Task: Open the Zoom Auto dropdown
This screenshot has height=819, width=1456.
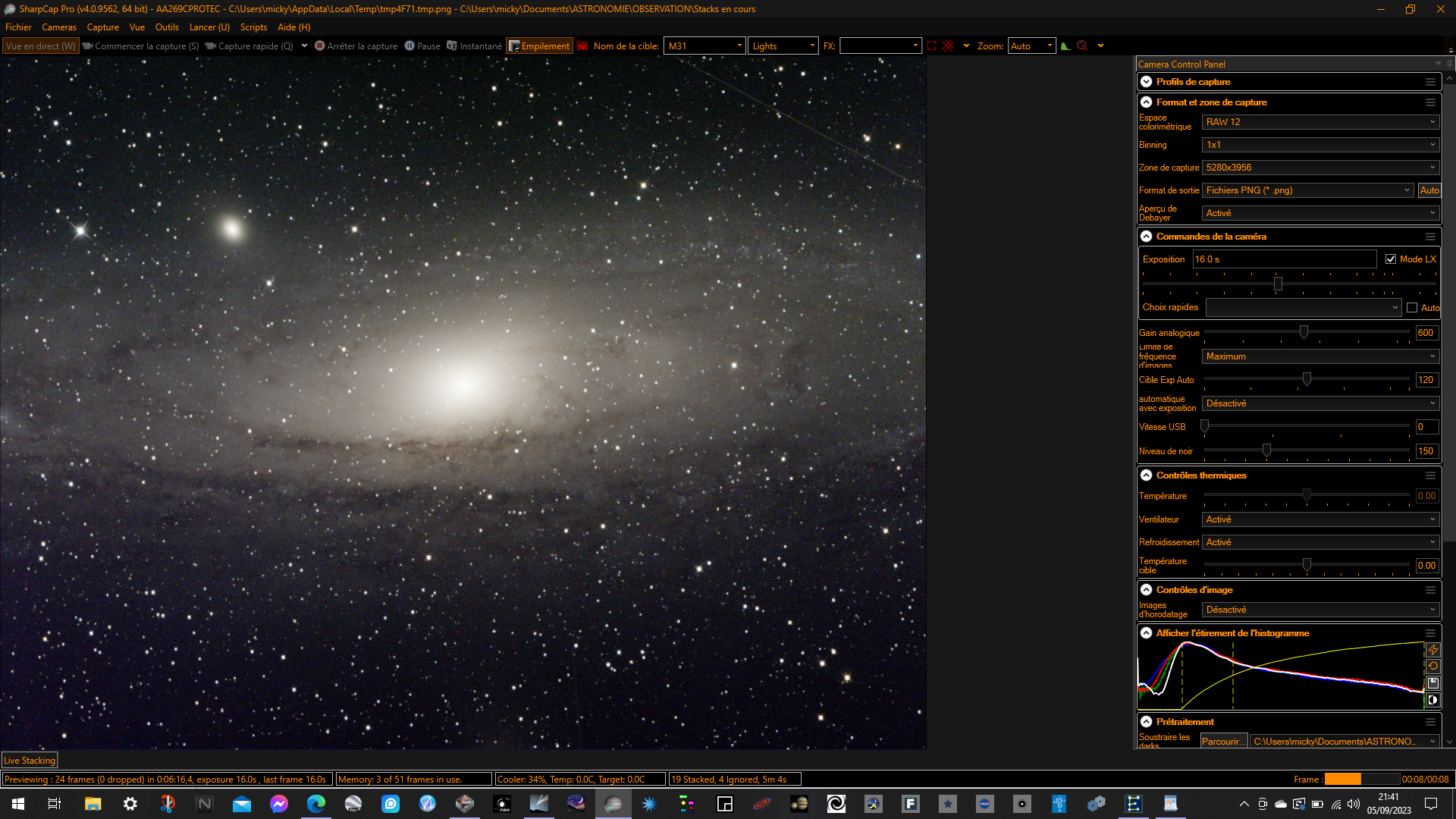Action: tap(1031, 46)
